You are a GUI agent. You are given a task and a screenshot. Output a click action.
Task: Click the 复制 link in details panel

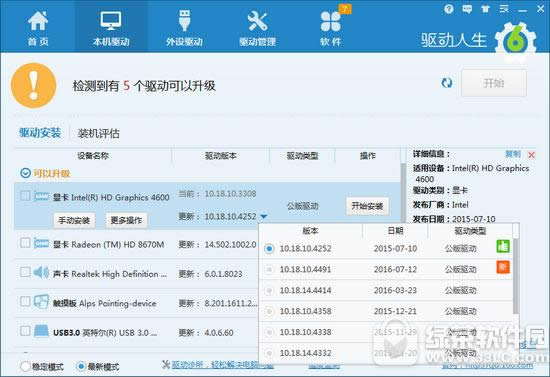(x=512, y=154)
